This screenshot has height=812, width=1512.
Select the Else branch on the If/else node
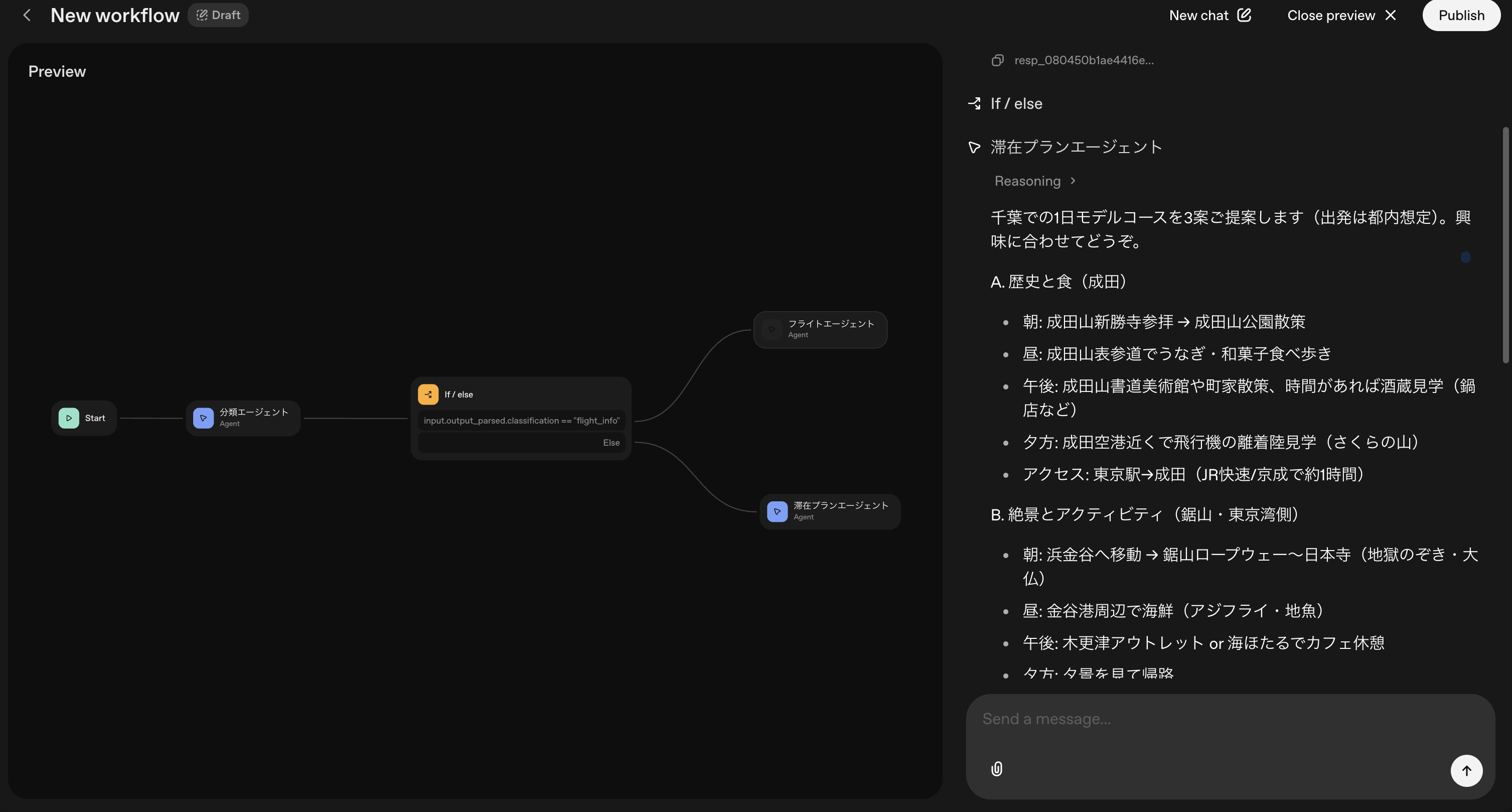pos(521,442)
